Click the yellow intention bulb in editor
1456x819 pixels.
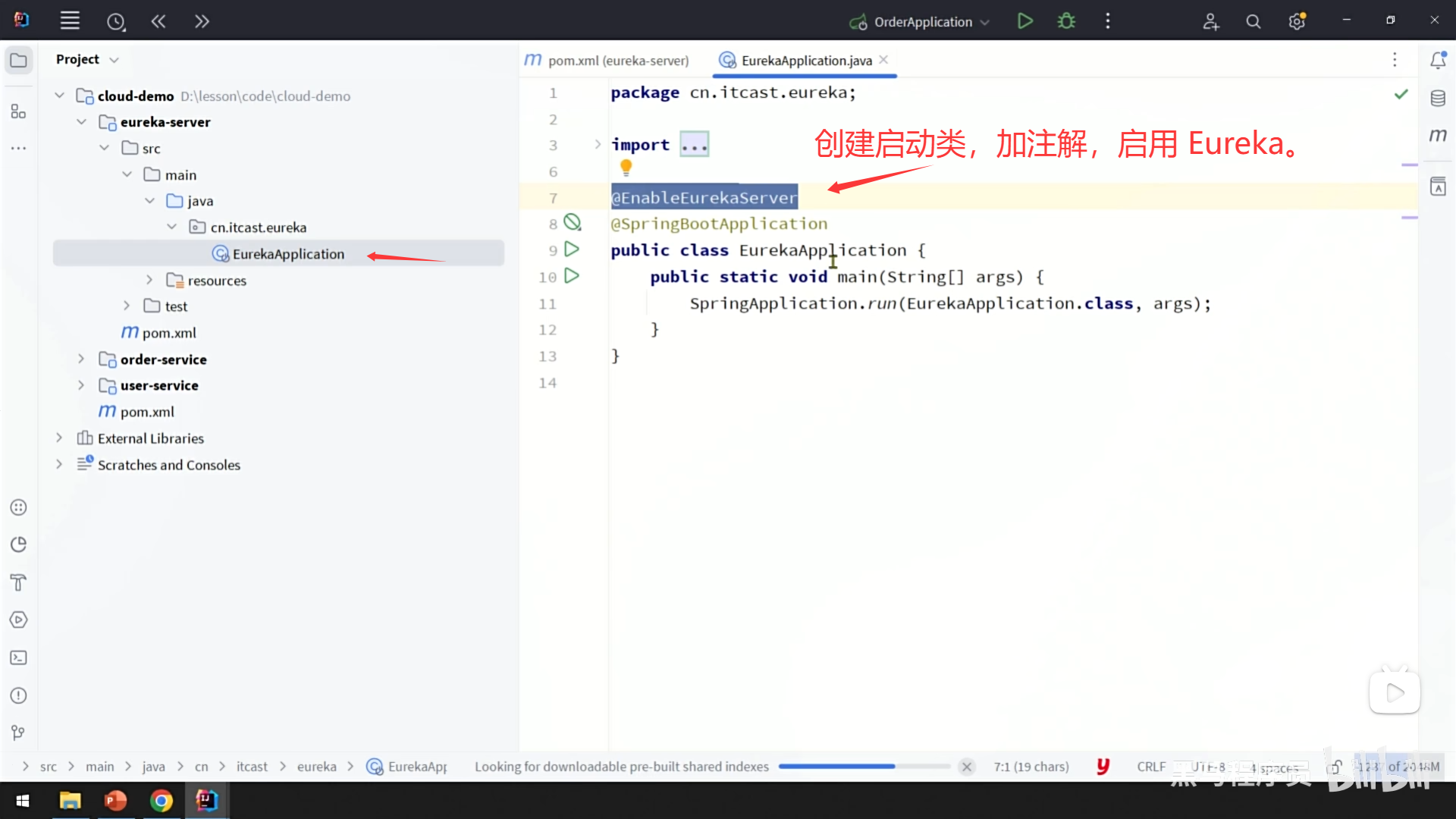(626, 166)
